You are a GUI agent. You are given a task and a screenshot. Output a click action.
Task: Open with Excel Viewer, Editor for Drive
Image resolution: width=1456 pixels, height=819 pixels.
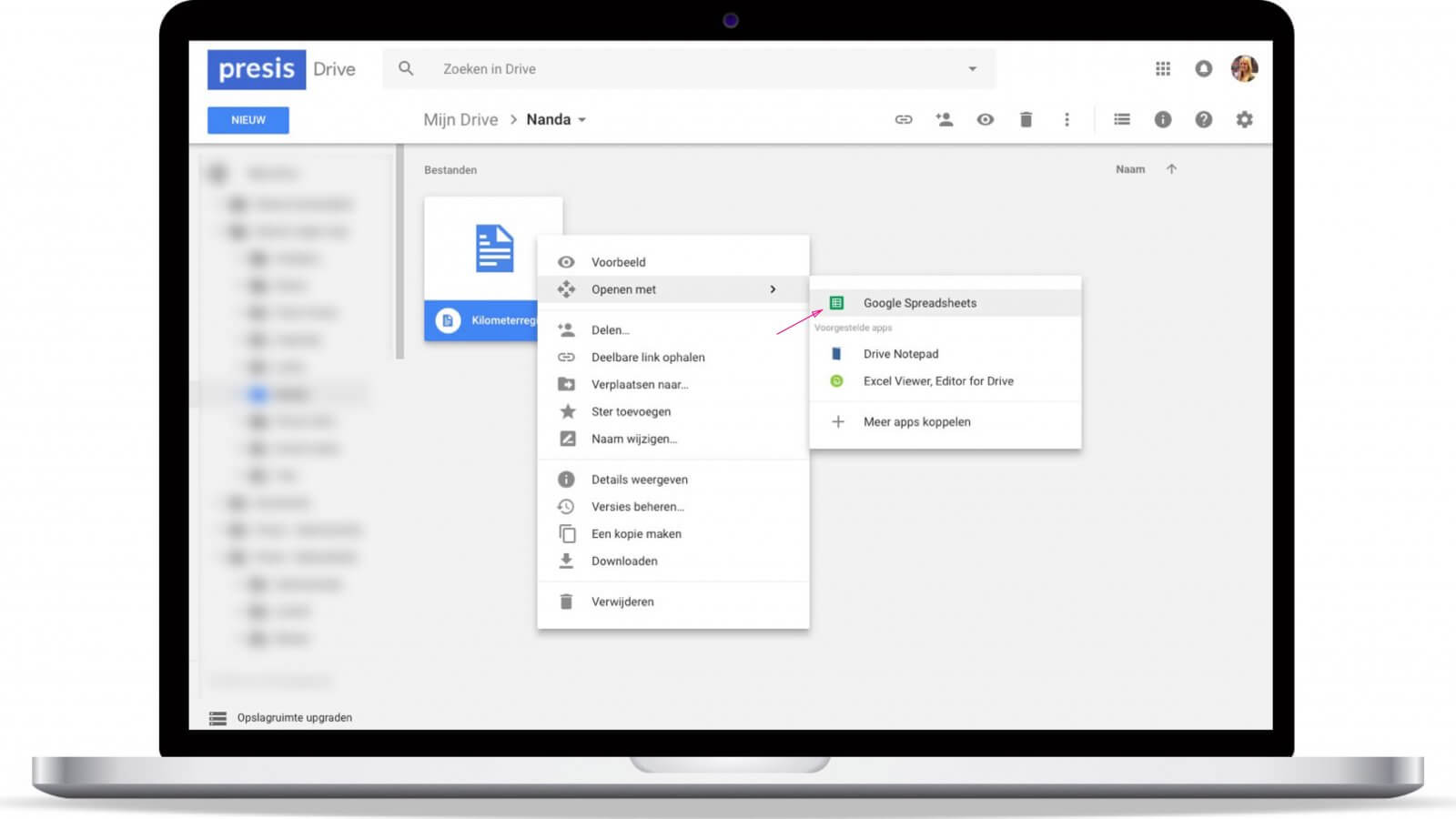[945, 381]
